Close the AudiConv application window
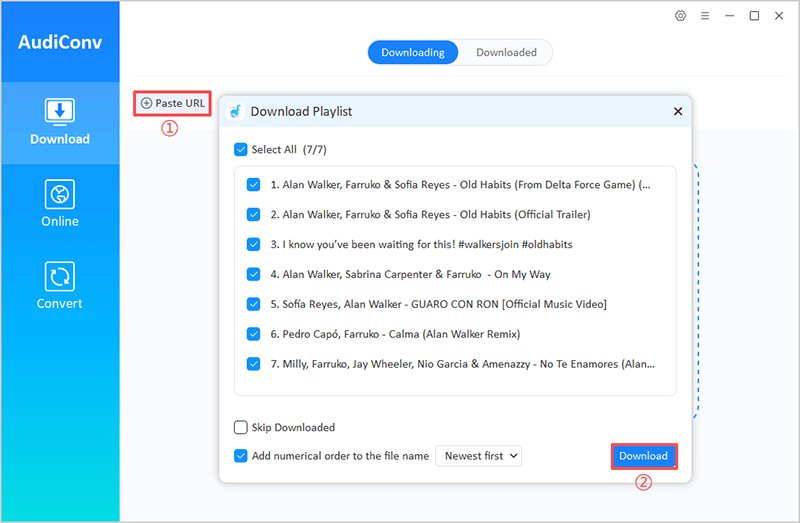The width and height of the screenshot is (800, 523). [x=779, y=16]
